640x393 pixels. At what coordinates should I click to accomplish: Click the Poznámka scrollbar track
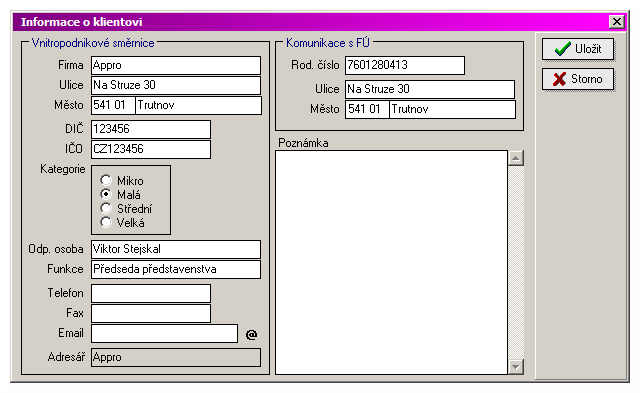point(516,262)
